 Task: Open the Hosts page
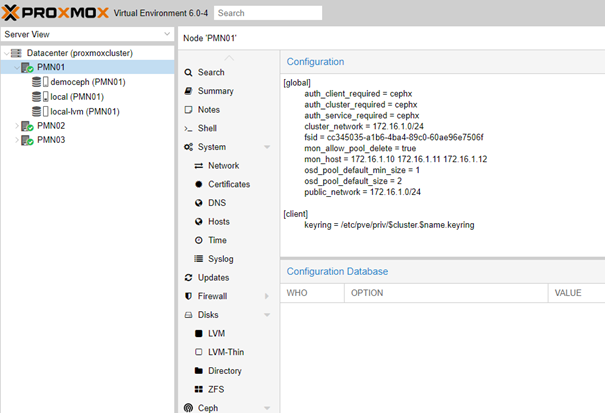point(219,222)
